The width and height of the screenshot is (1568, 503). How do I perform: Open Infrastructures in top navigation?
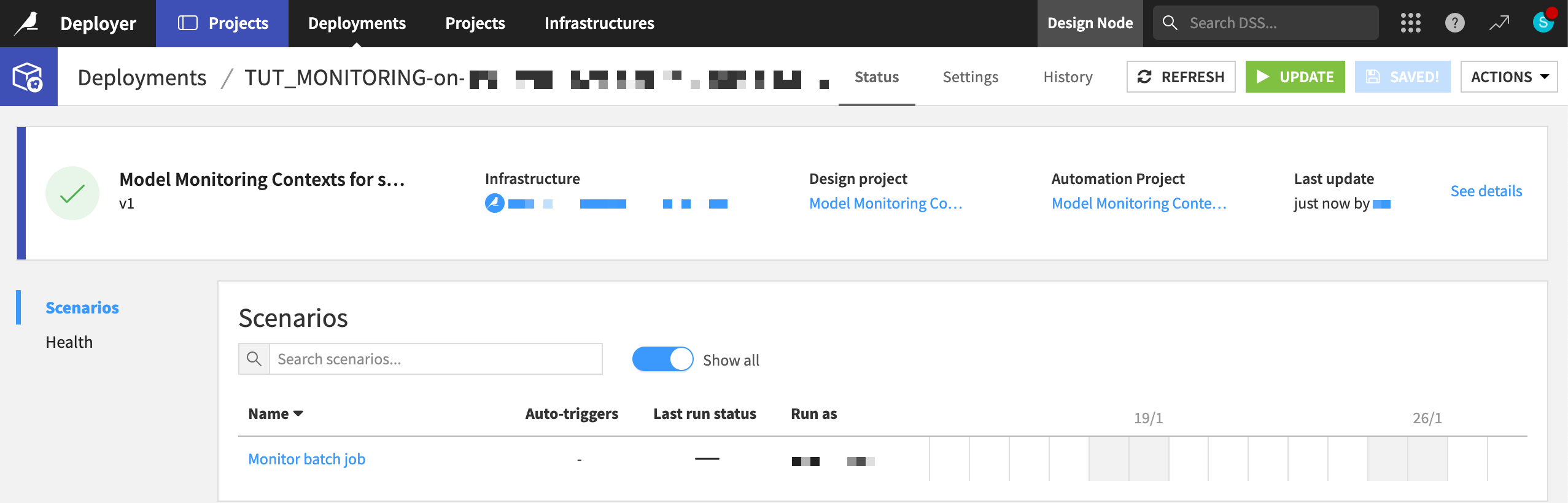(599, 23)
